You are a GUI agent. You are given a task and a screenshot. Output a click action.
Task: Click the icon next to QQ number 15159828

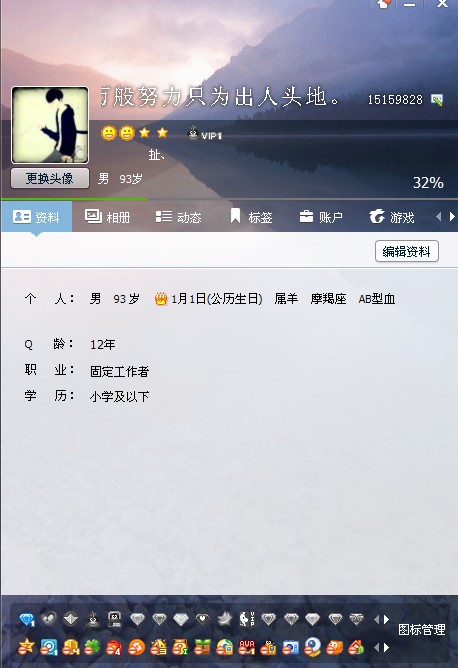pyautogui.click(x=437, y=100)
